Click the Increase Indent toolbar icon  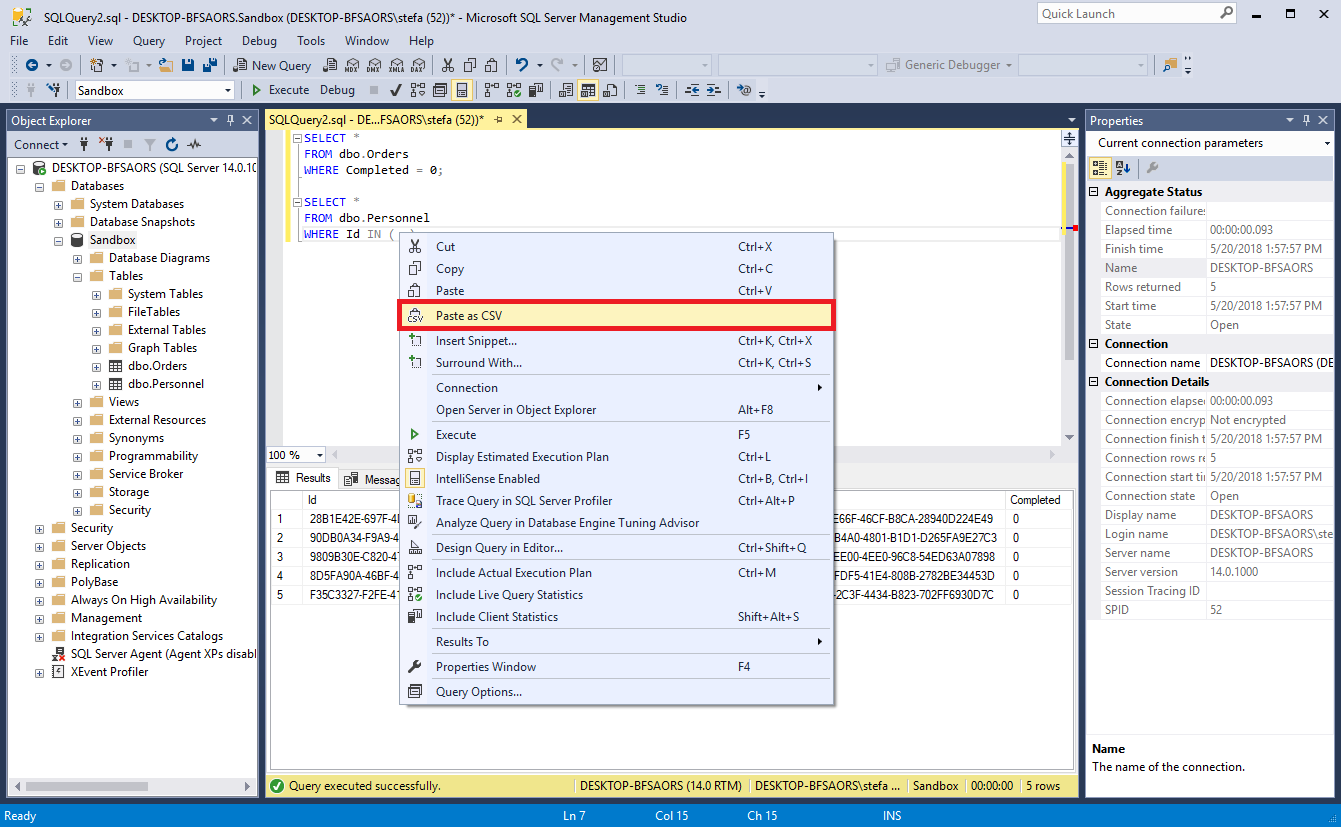(x=714, y=90)
